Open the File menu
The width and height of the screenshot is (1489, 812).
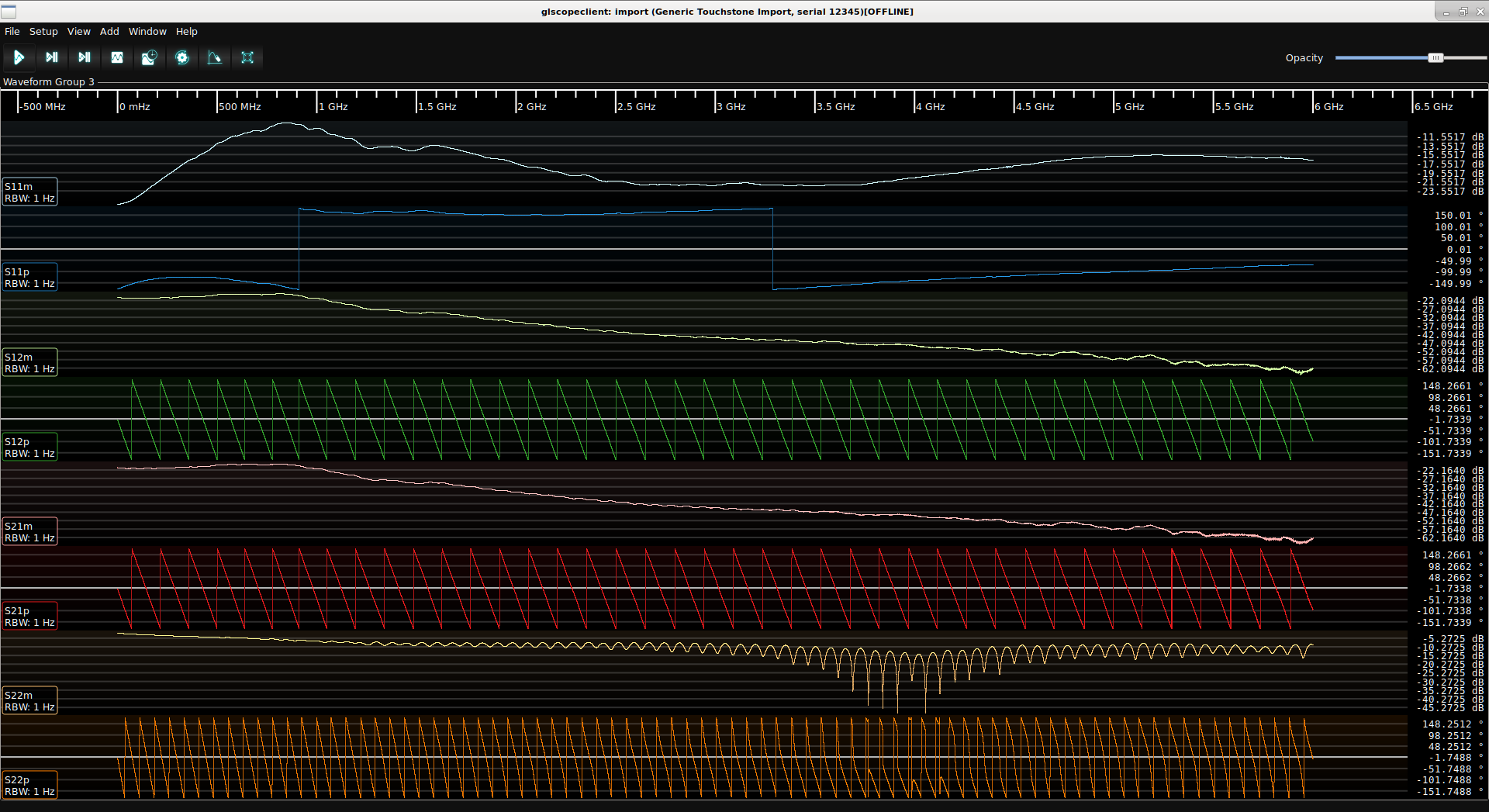click(x=12, y=32)
